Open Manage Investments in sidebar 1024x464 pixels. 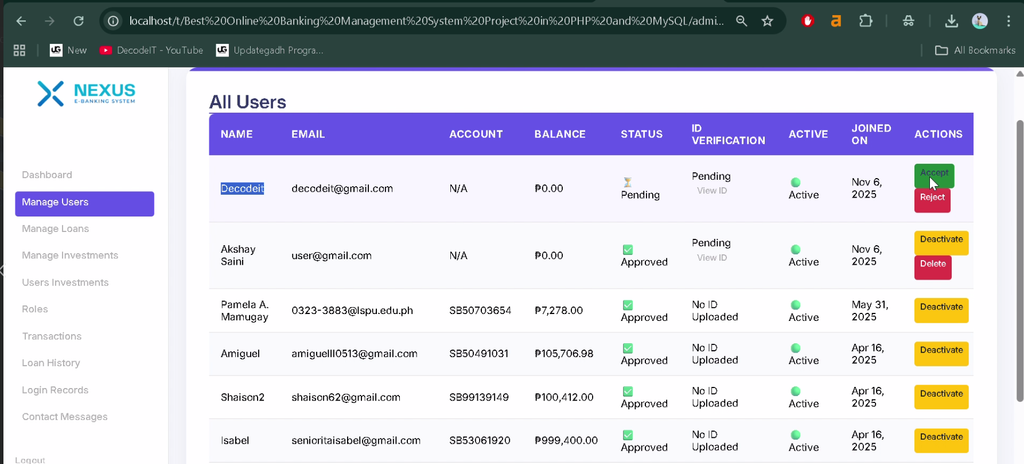pos(70,256)
